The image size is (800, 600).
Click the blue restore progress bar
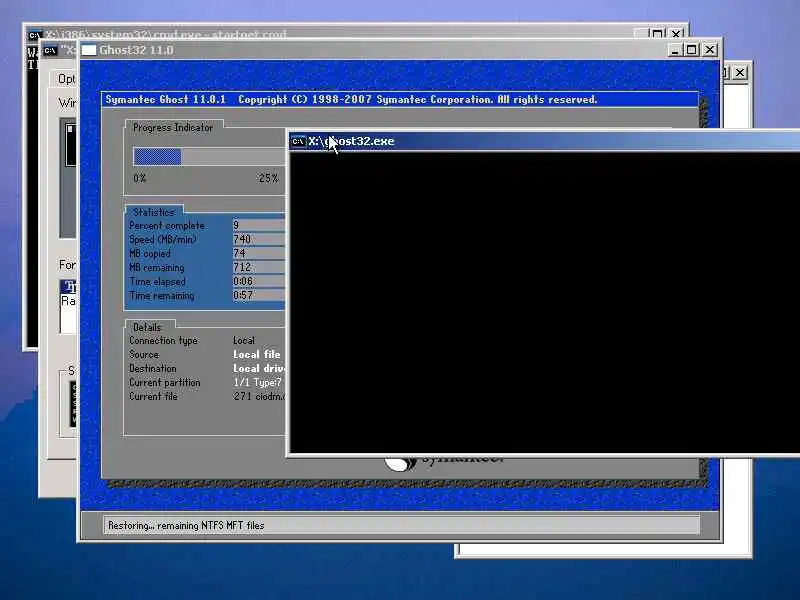coord(157,157)
